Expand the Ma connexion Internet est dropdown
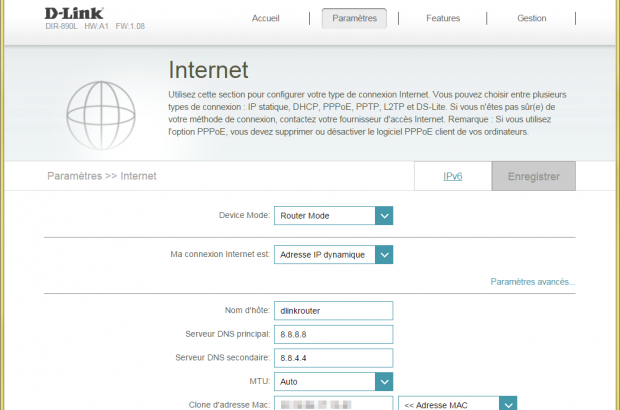 tap(383, 255)
